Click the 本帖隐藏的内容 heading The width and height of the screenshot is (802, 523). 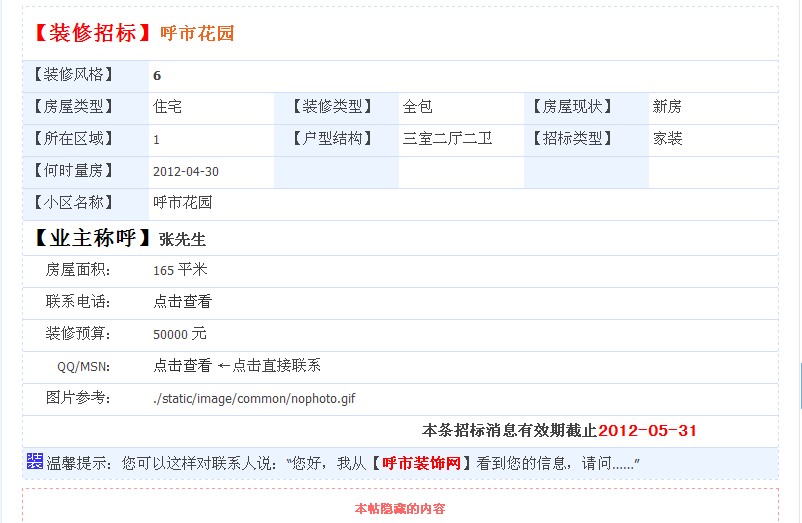pyautogui.click(x=400, y=509)
